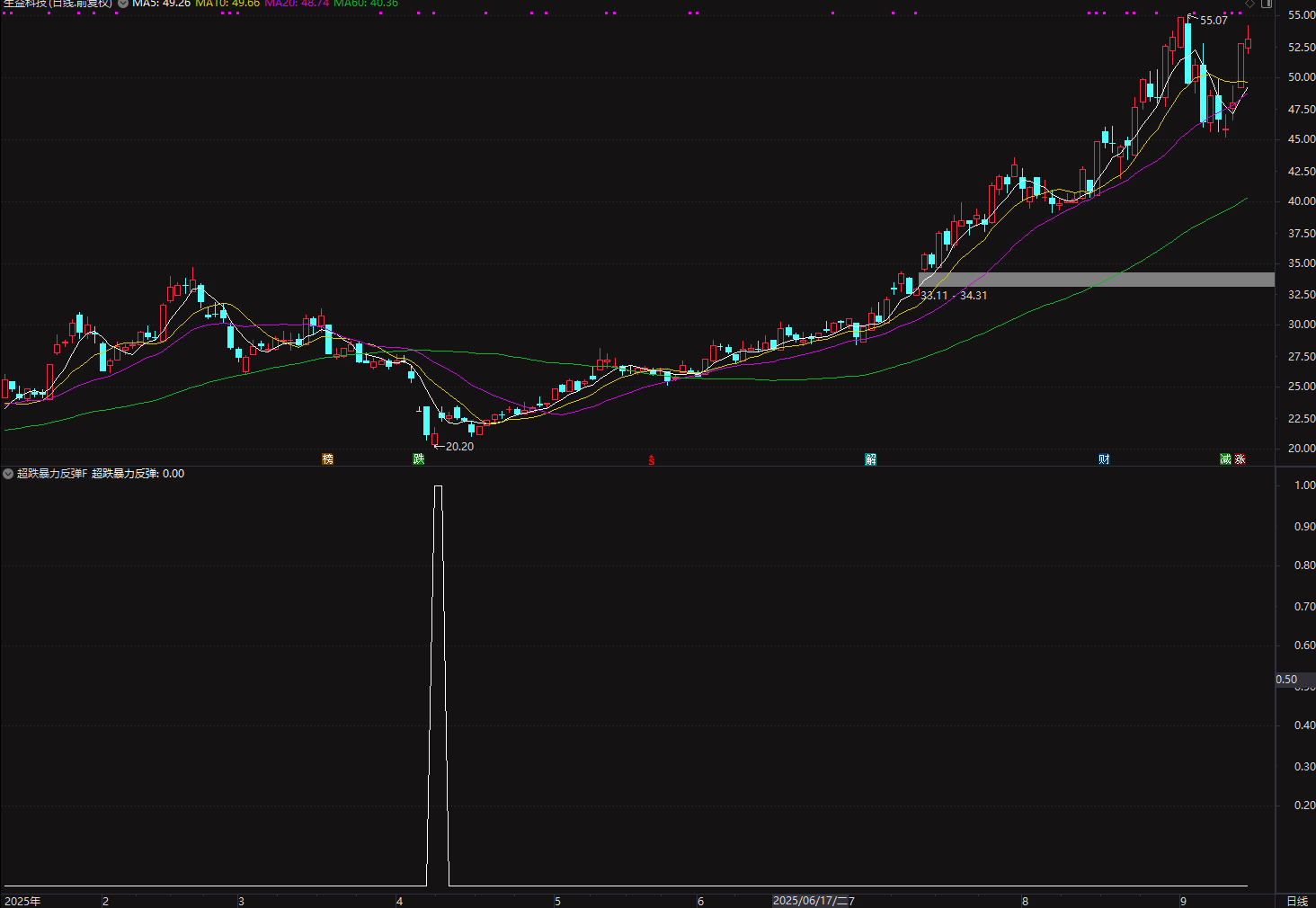The image size is (1316, 908).
Task: Click the 33.11 - 34.31 gap label
Action: (954, 296)
